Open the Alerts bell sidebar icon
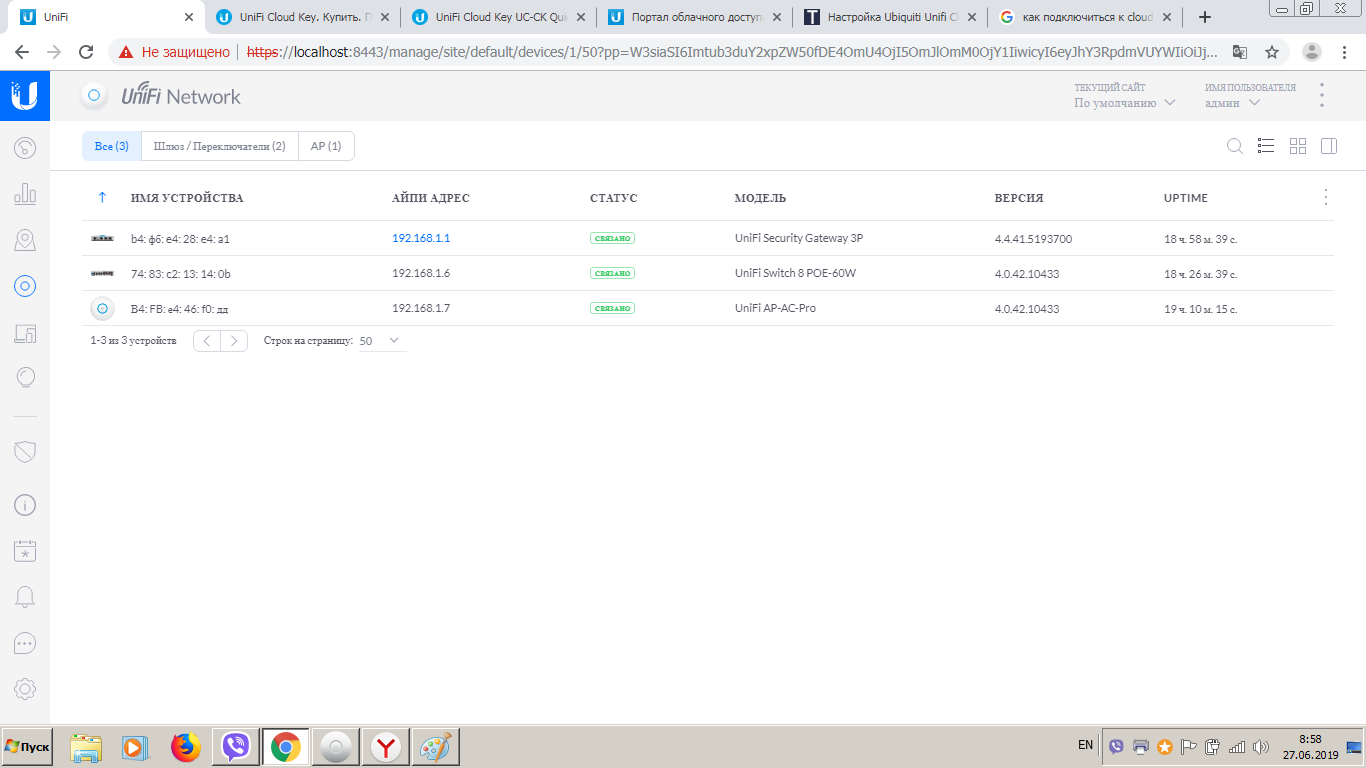1366x768 pixels. [25, 597]
